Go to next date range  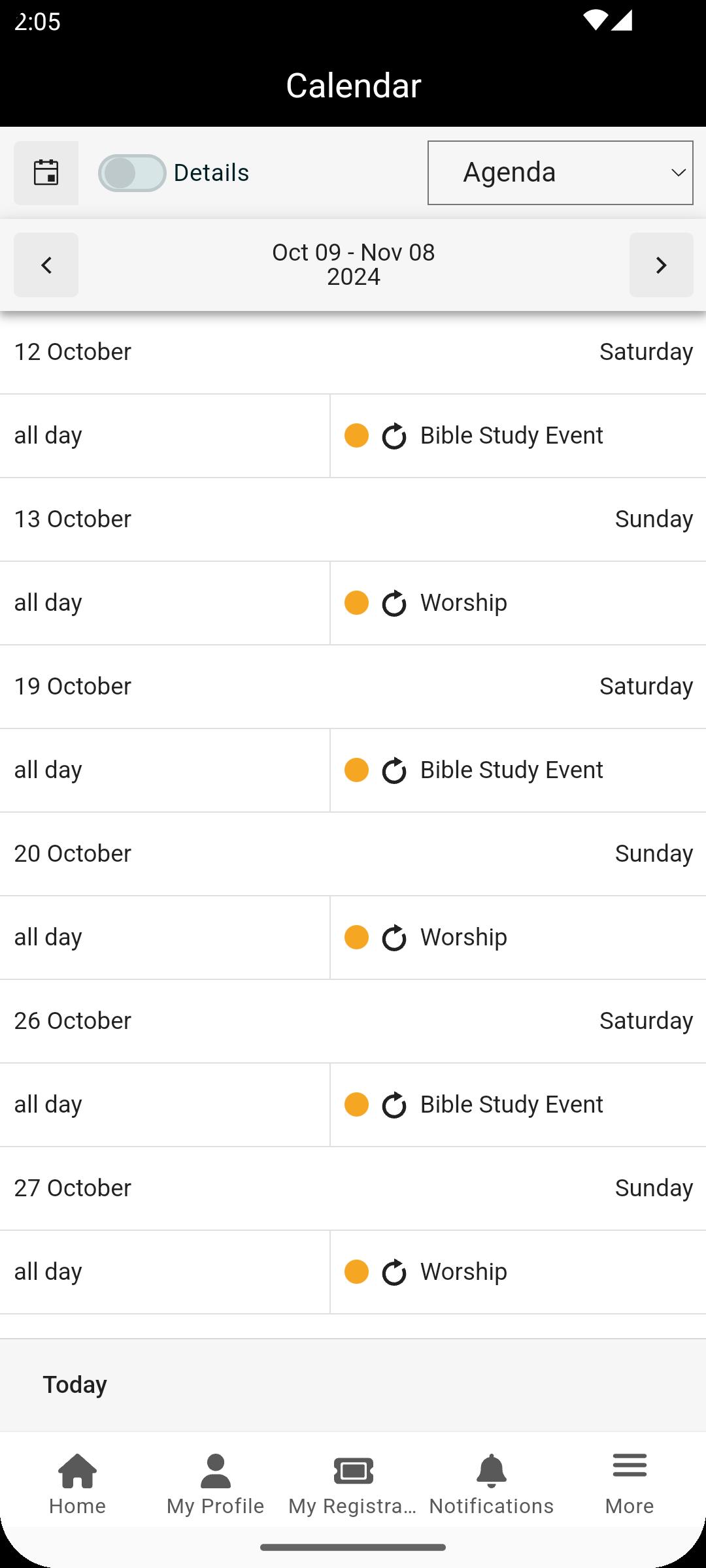coord(661,265)
